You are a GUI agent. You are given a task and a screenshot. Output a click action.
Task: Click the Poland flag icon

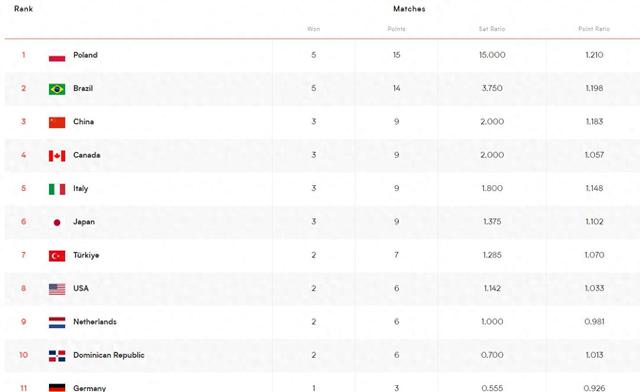(x=57, y=56)
